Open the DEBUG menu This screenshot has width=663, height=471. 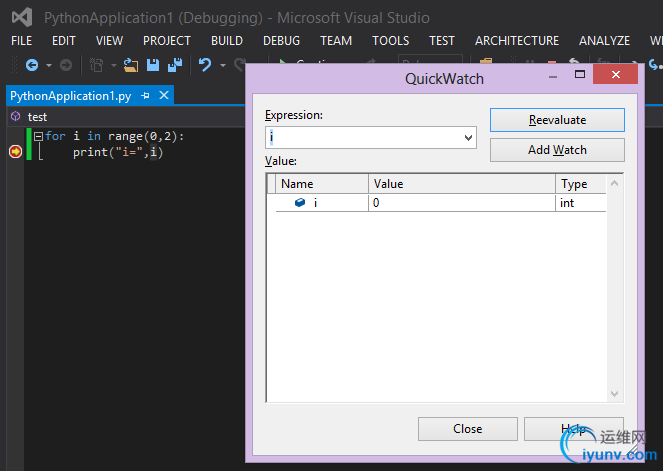pyautogui.click(x=282, y=41)
